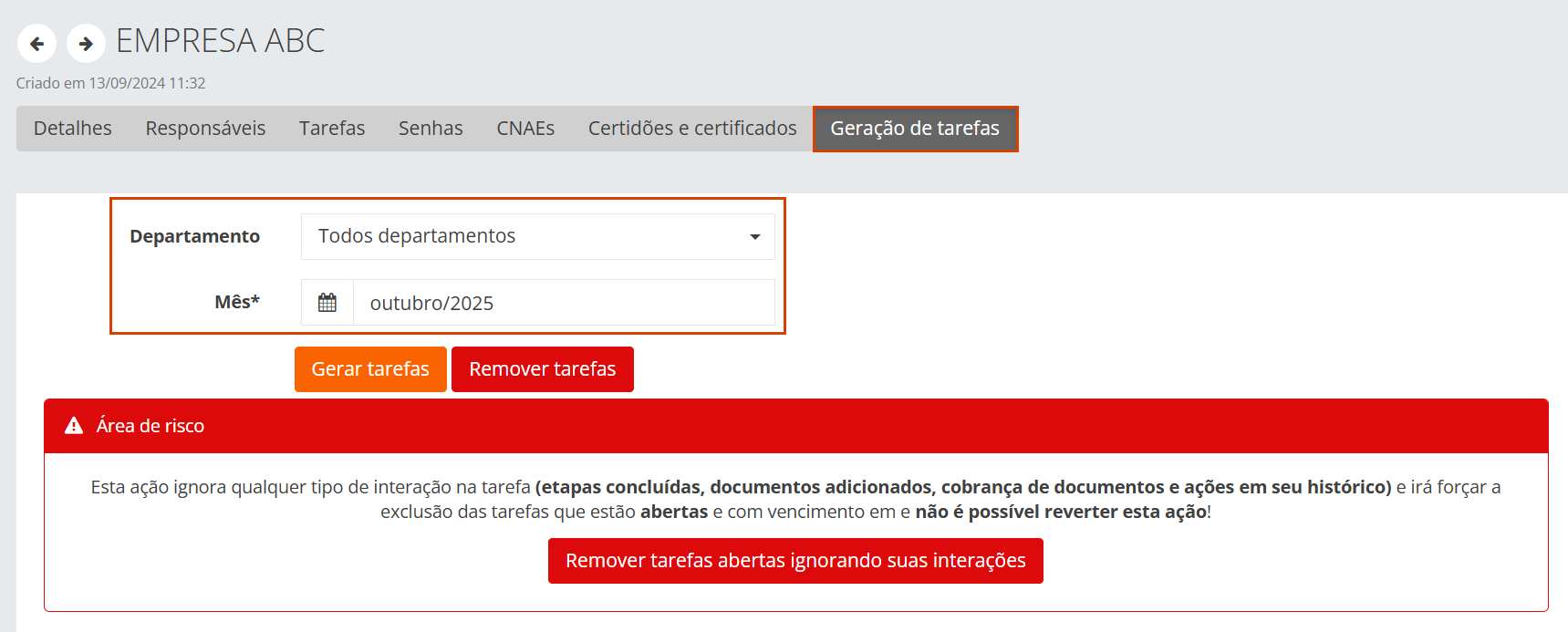Click the Departamento field label
The height and width of the screenshot is (632, 1568).
coord(194,236)
